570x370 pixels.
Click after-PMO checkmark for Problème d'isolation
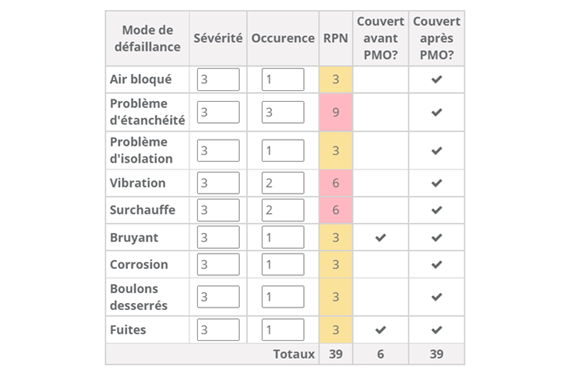tap(437, 150)
